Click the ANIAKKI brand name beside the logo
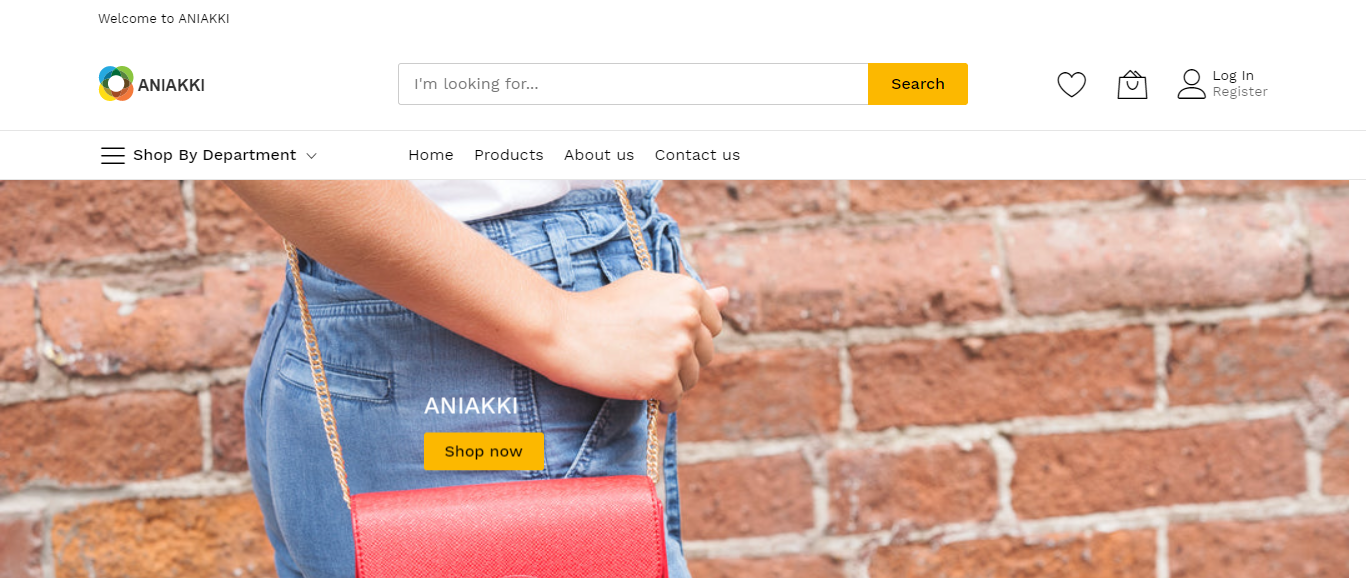Image resolution: width=1366 pixels, height=578 pixels. tap(171, 85)
